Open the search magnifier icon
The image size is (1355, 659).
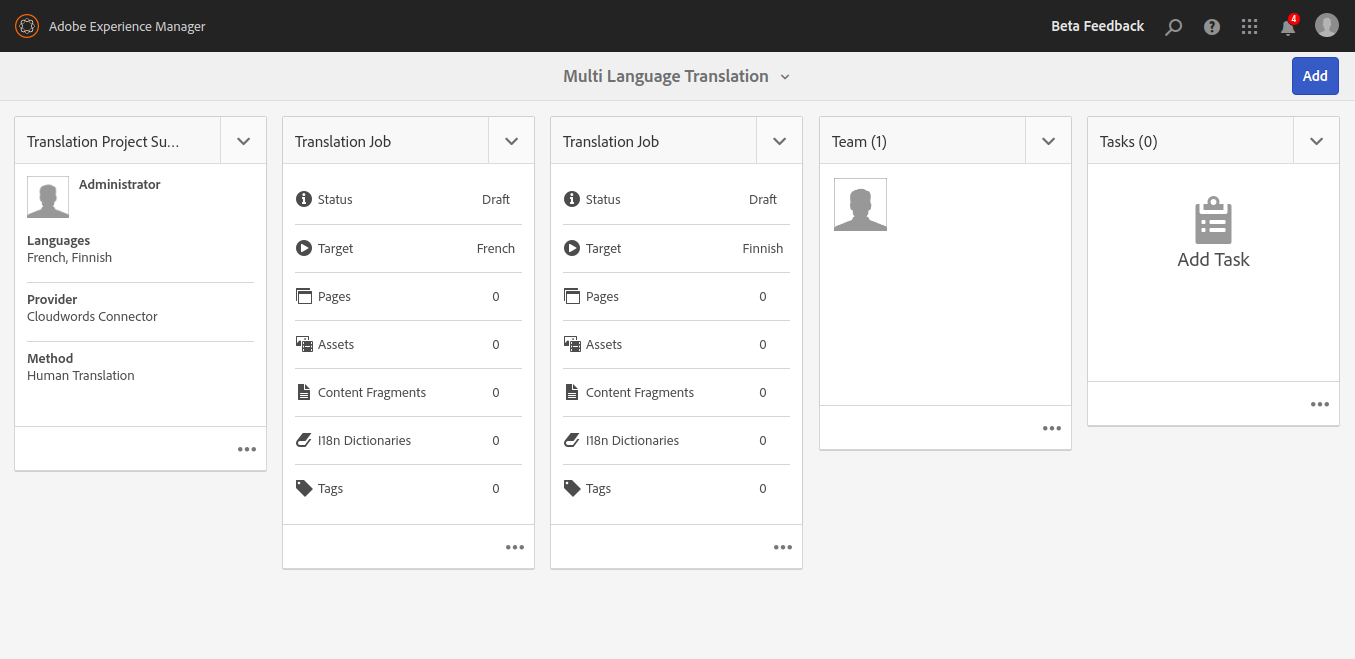pos(1174,27)
